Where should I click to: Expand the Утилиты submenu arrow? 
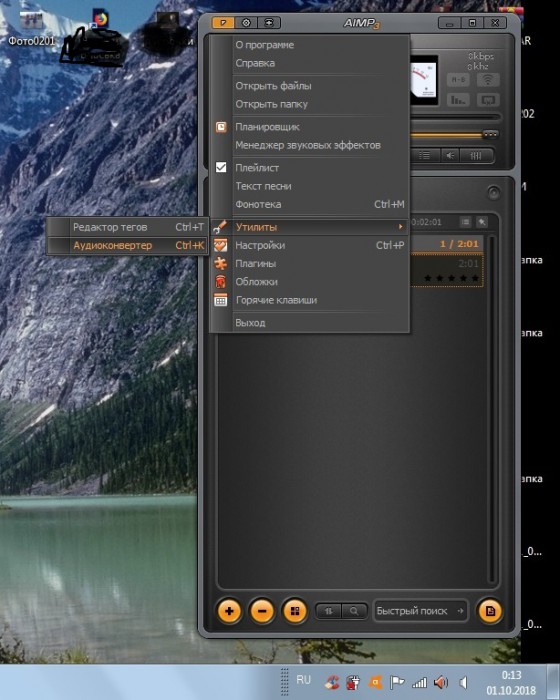click(x=401, y=227)
